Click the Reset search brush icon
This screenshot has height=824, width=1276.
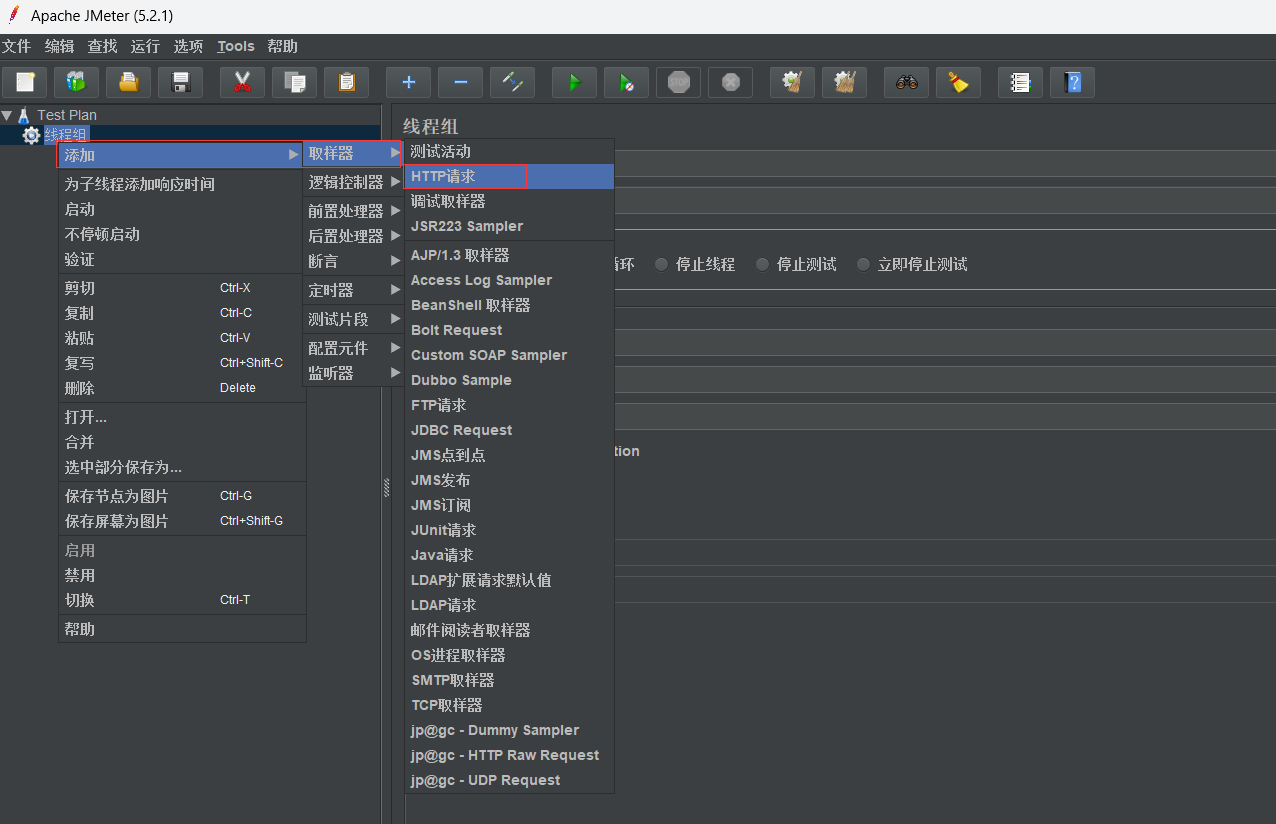[958, 82]
